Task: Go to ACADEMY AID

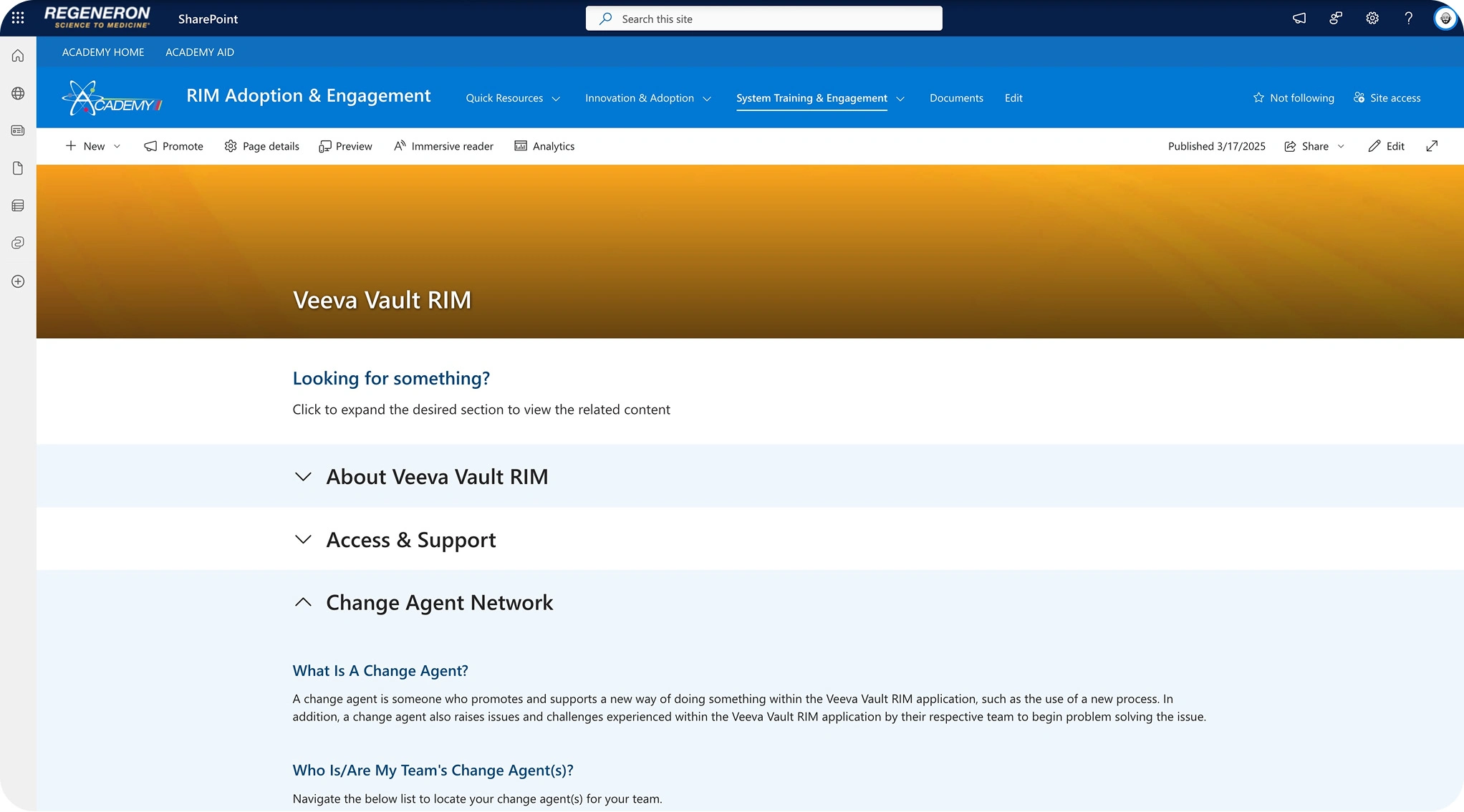Action: click(x=200, y=52)
